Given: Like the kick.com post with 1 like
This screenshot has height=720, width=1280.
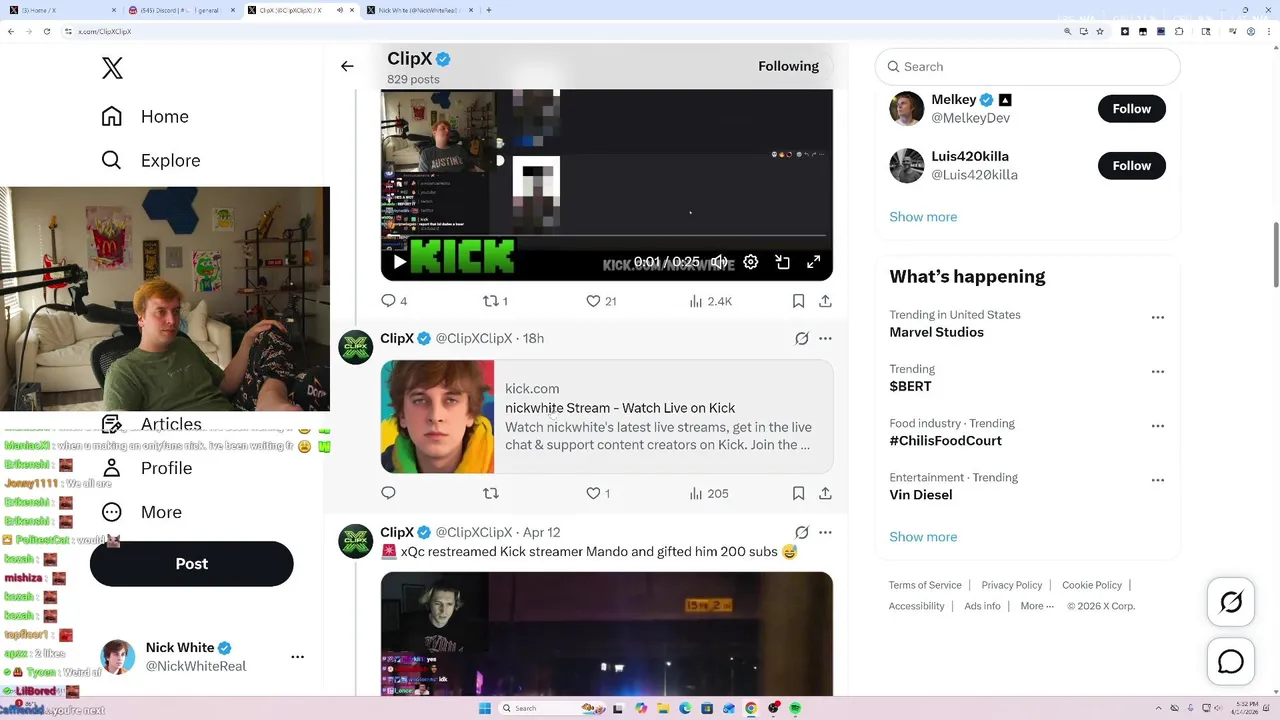Looking at the screenshot, I should coord(598,493).
